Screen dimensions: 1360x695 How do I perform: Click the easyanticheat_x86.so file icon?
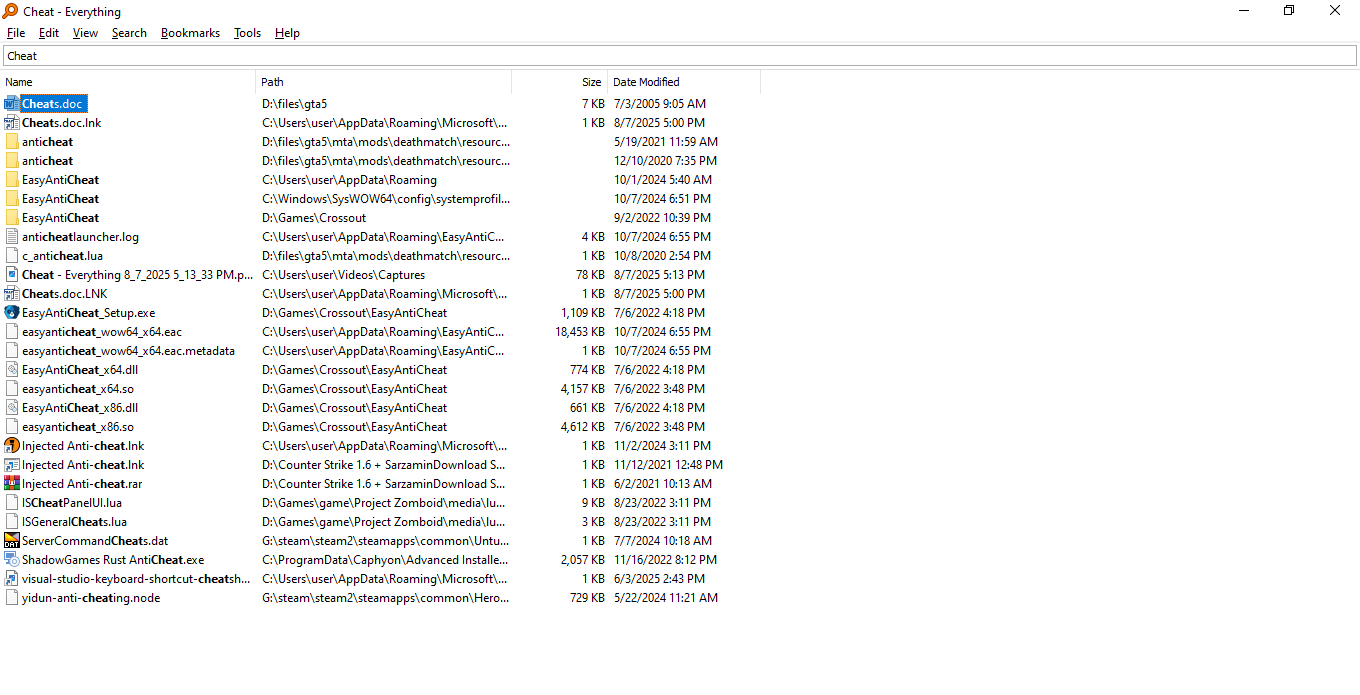(12, 427)
